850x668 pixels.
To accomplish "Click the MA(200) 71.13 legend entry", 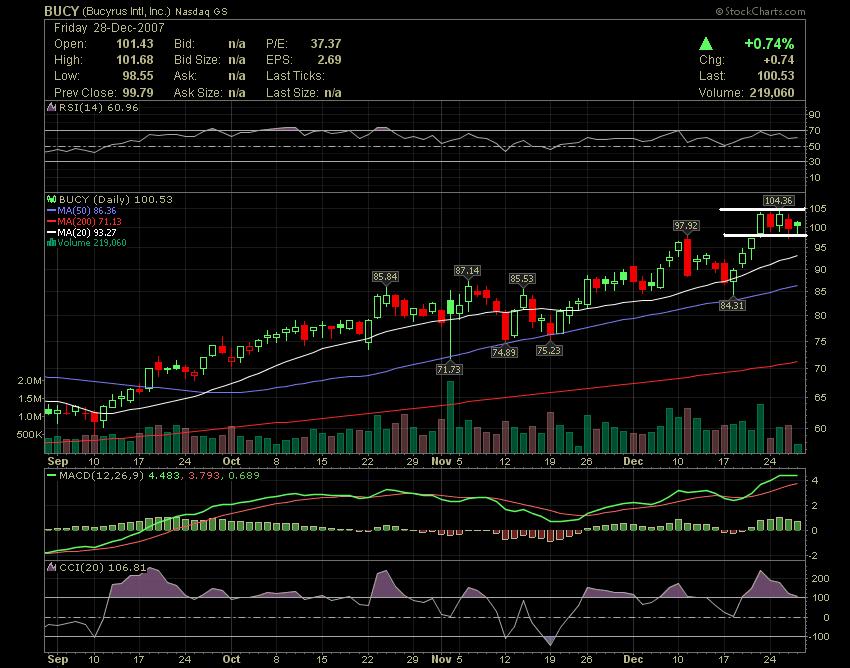I will [x=89, y=221].
